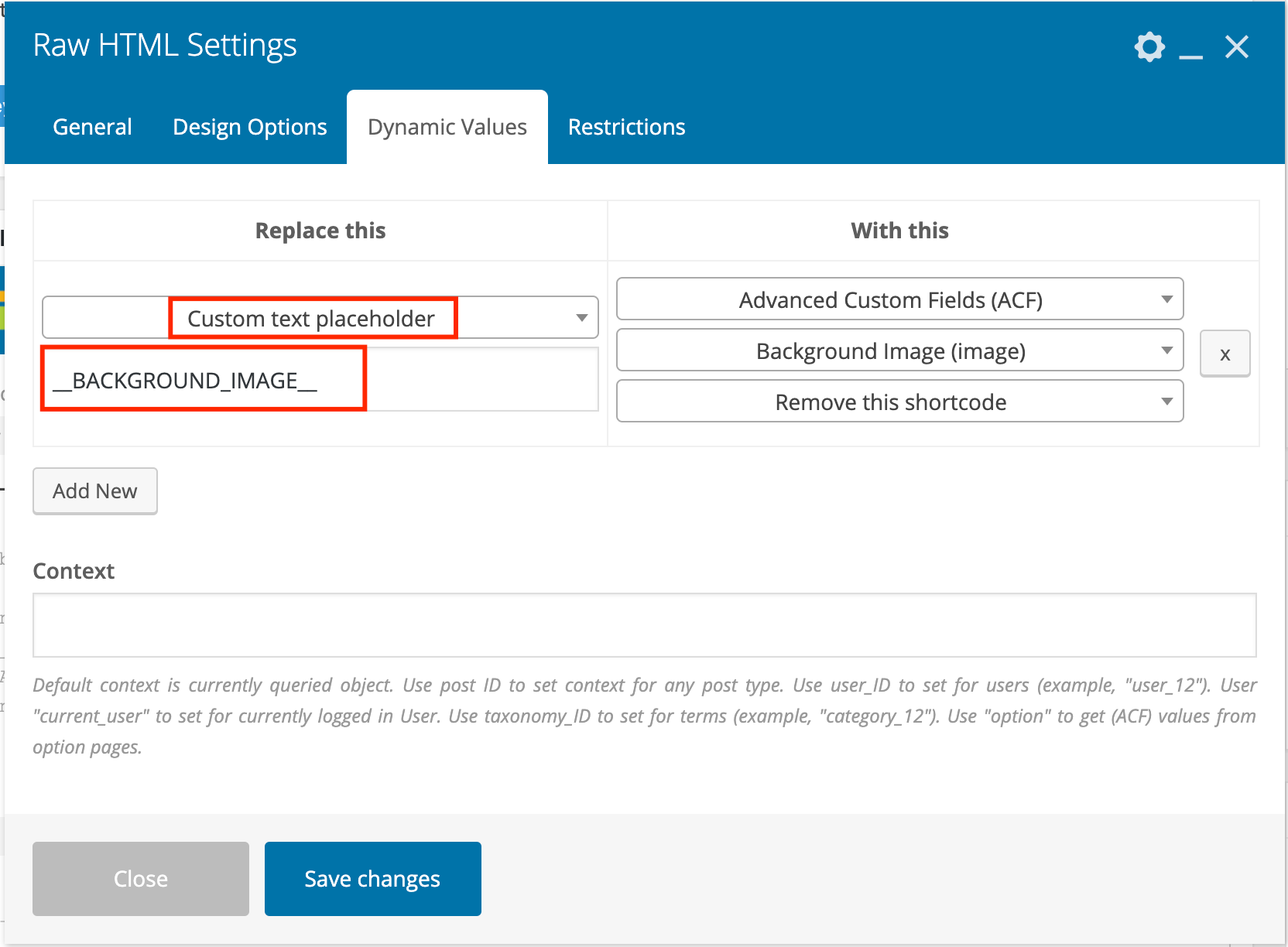Open the Design Options tab
This screenshot has height=947, width=1288.
(x=250, y=127)
